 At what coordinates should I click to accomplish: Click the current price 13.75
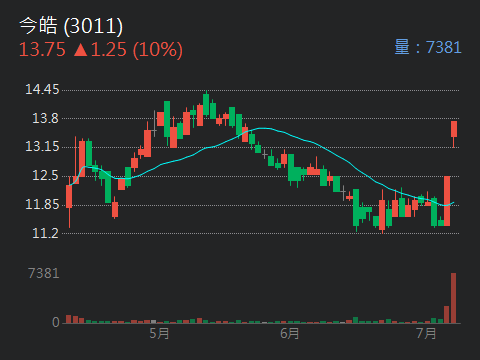[42, 50]
